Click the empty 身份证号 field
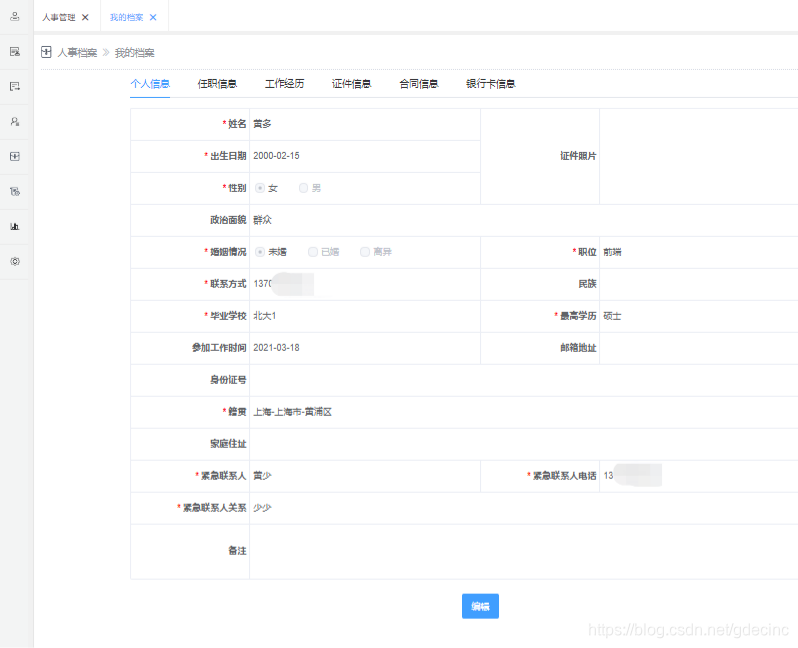Viewport: 798px width, 648px height. [524, 380]
